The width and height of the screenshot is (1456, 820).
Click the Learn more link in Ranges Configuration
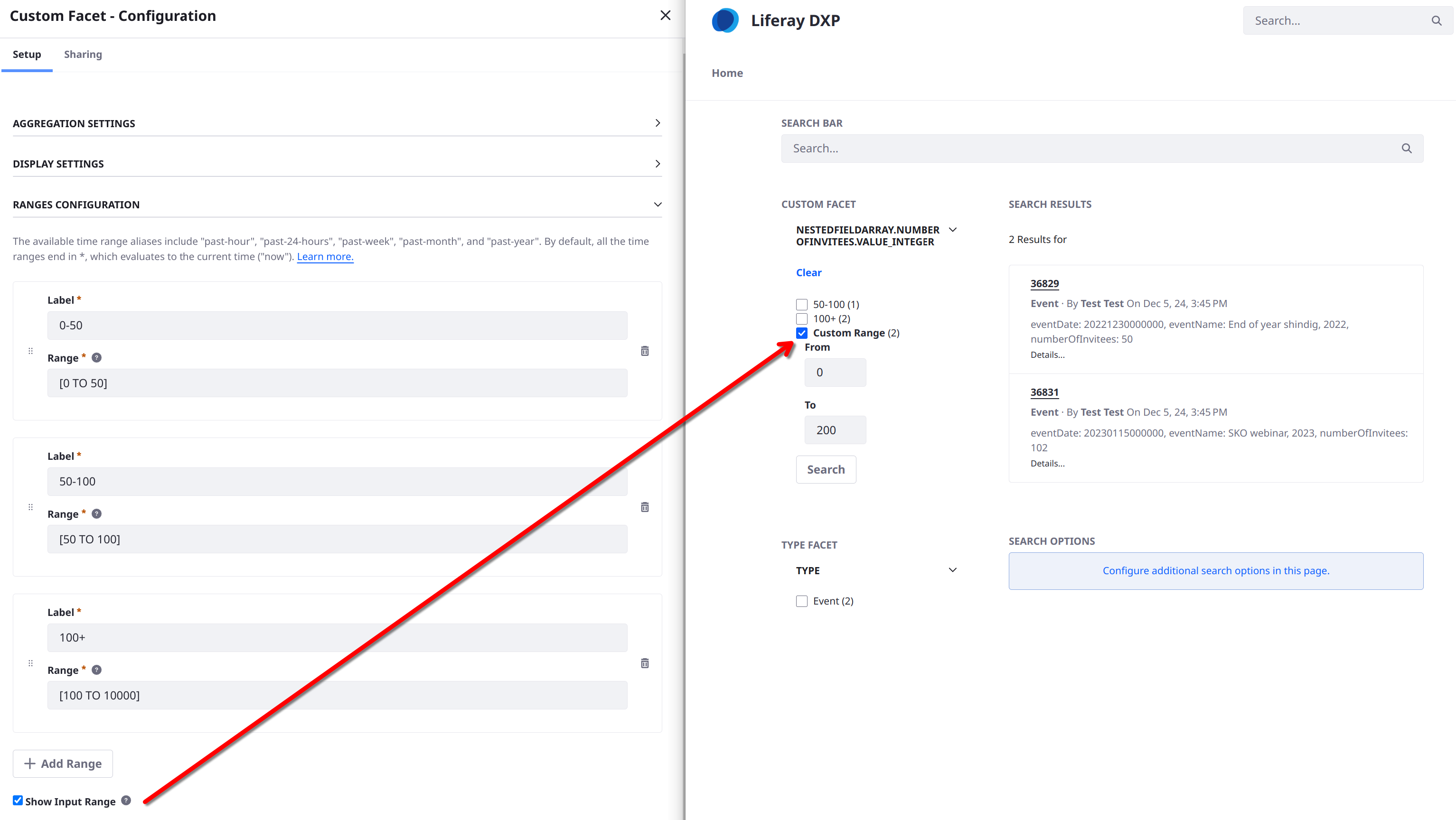pyautogui.click(x=325, y=256)
